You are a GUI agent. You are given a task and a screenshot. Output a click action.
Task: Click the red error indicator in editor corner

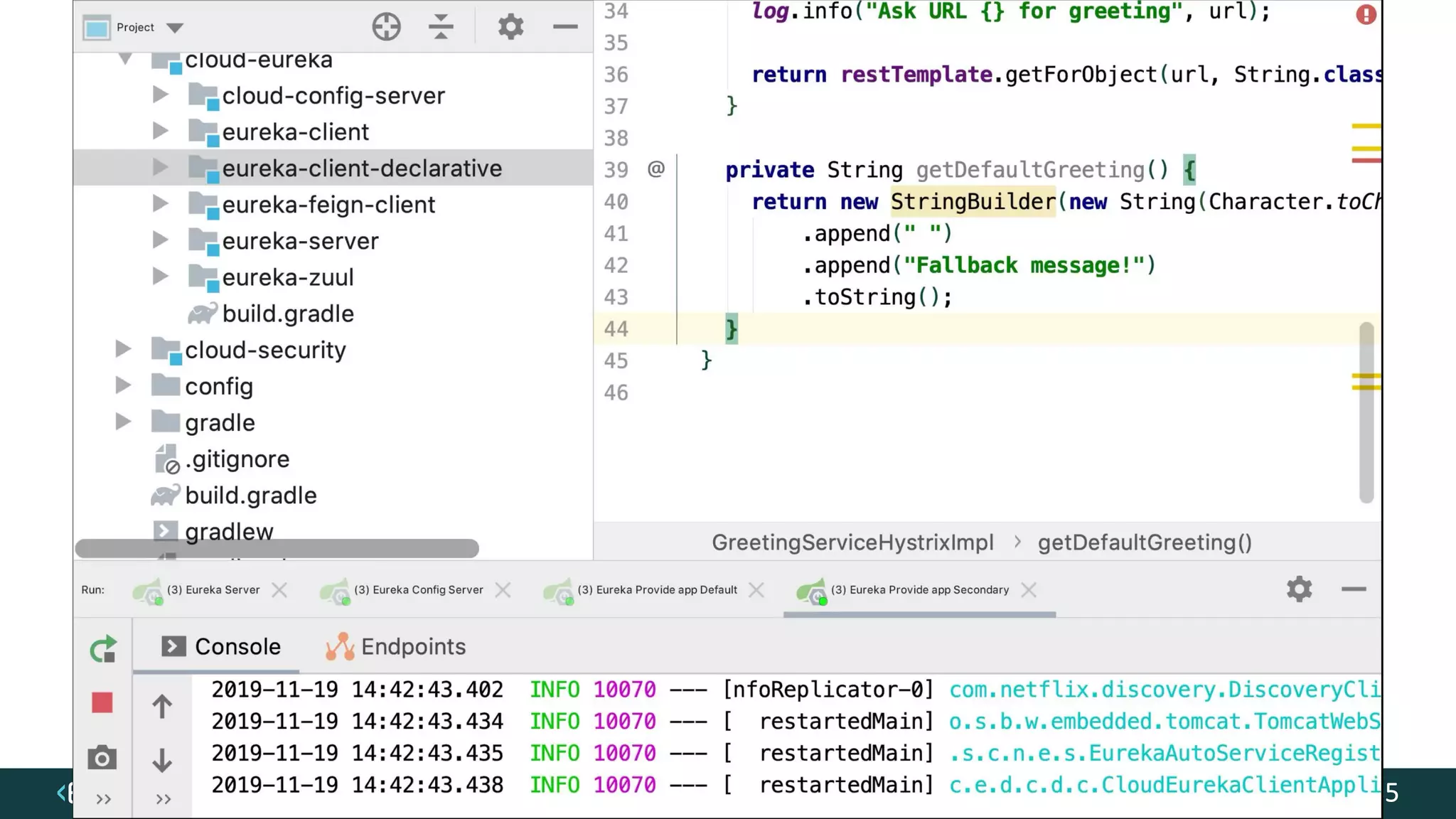coord(1365,14)
